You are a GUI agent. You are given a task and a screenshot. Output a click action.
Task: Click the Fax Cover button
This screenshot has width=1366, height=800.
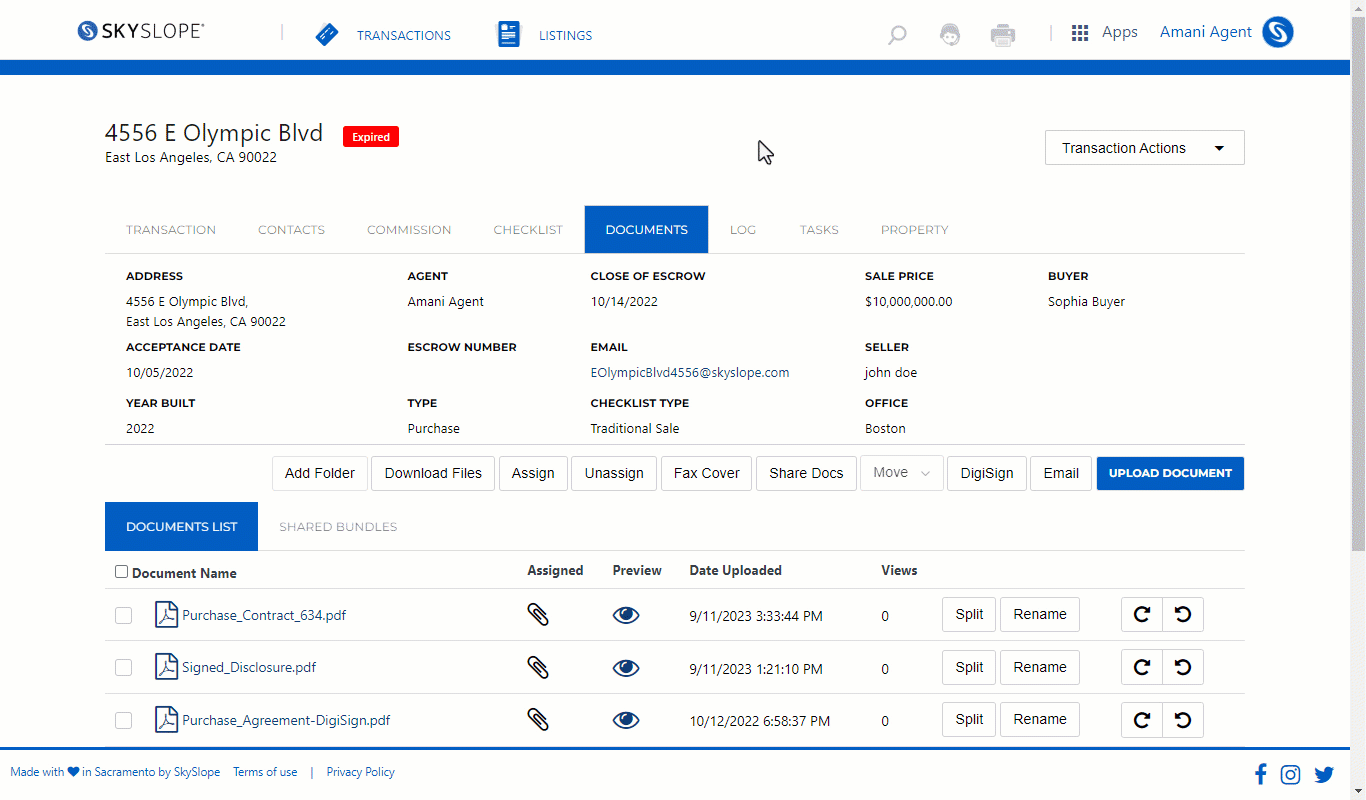pos(707,473)
